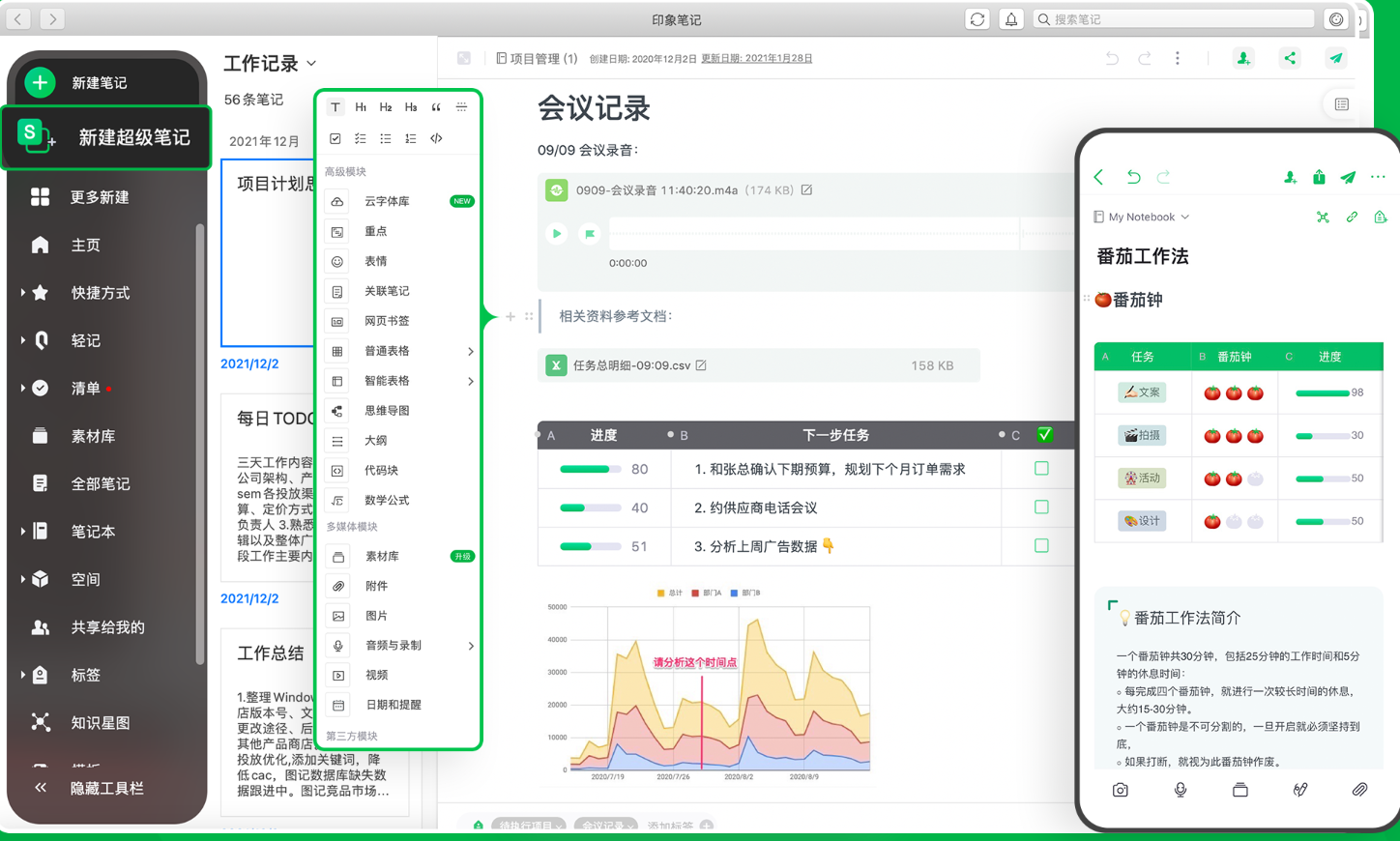Image resolution: width=1400 pixels, height=841 pixels.
Task: Open the note's three-dot more menu
Action: point(1177,59)
